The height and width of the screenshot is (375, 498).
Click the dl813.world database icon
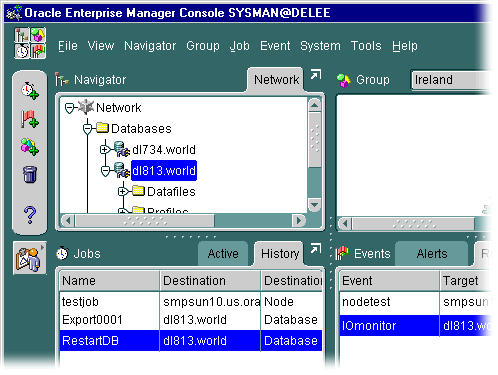pos(122,170)
